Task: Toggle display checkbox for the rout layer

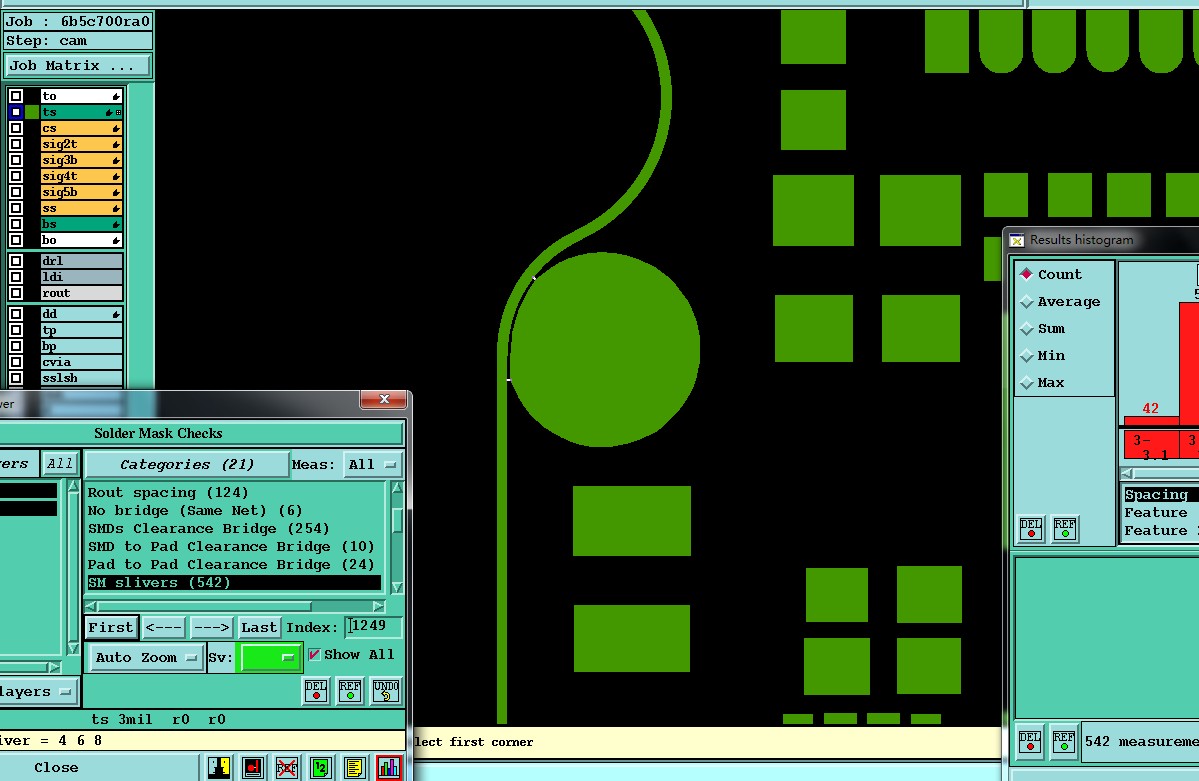Action: (x=15, y=293)
